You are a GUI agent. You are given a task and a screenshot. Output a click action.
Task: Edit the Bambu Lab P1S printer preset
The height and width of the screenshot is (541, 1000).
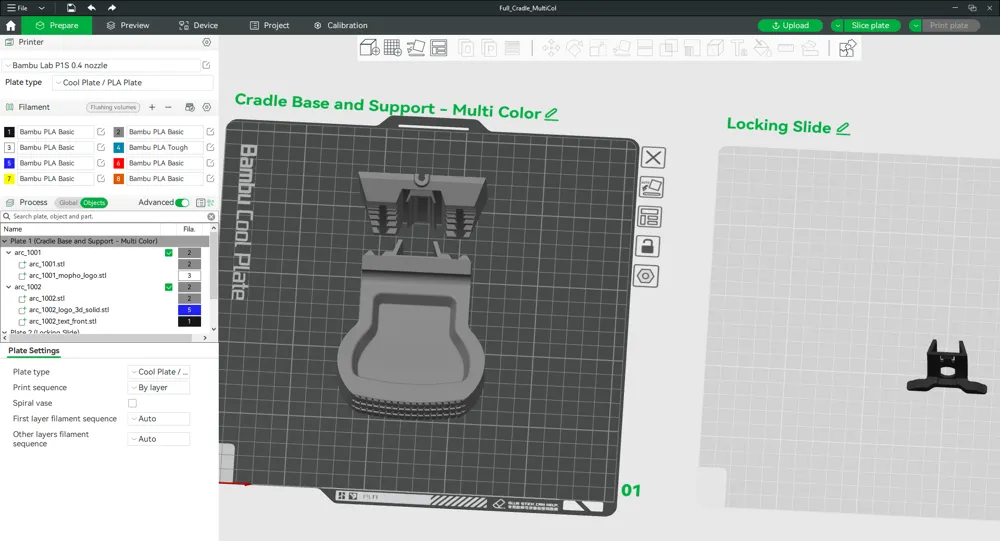pos(207,65)
